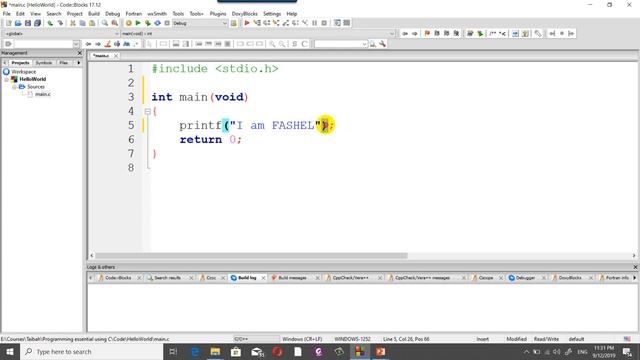This screenshot has width=640, height=360.
Task: Open the Plugins menu
Action: pos(218,13)
